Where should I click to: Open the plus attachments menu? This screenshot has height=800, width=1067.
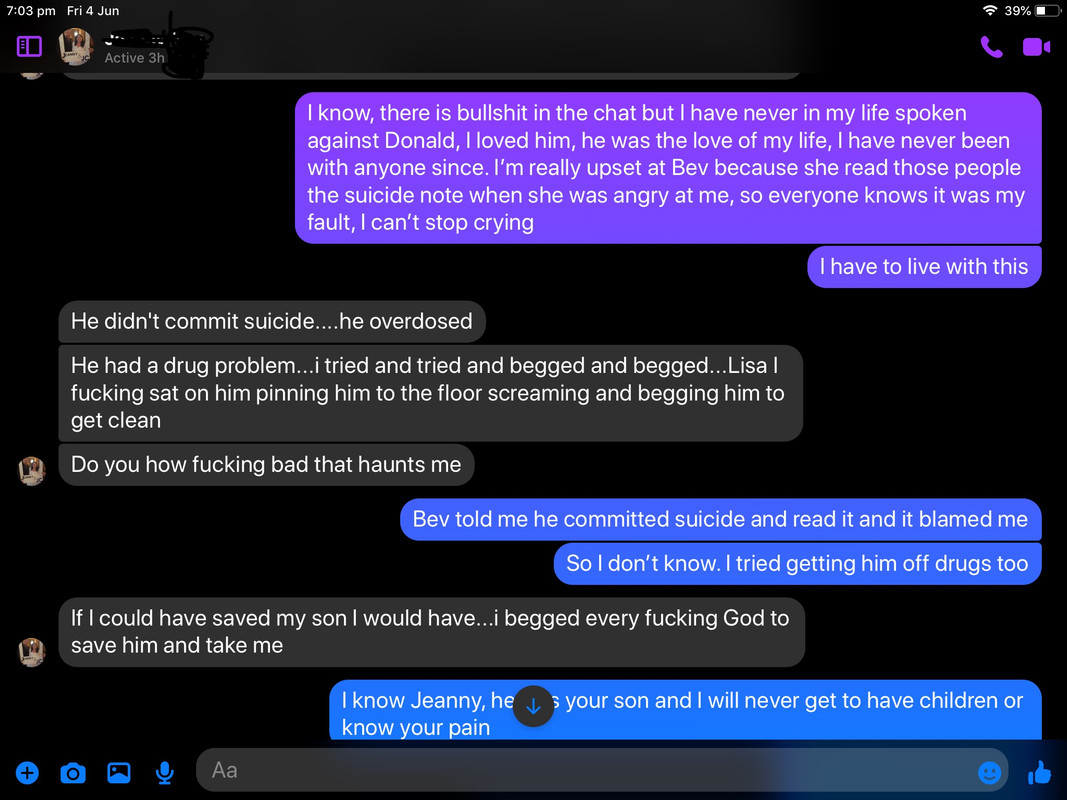pos(27,773)
